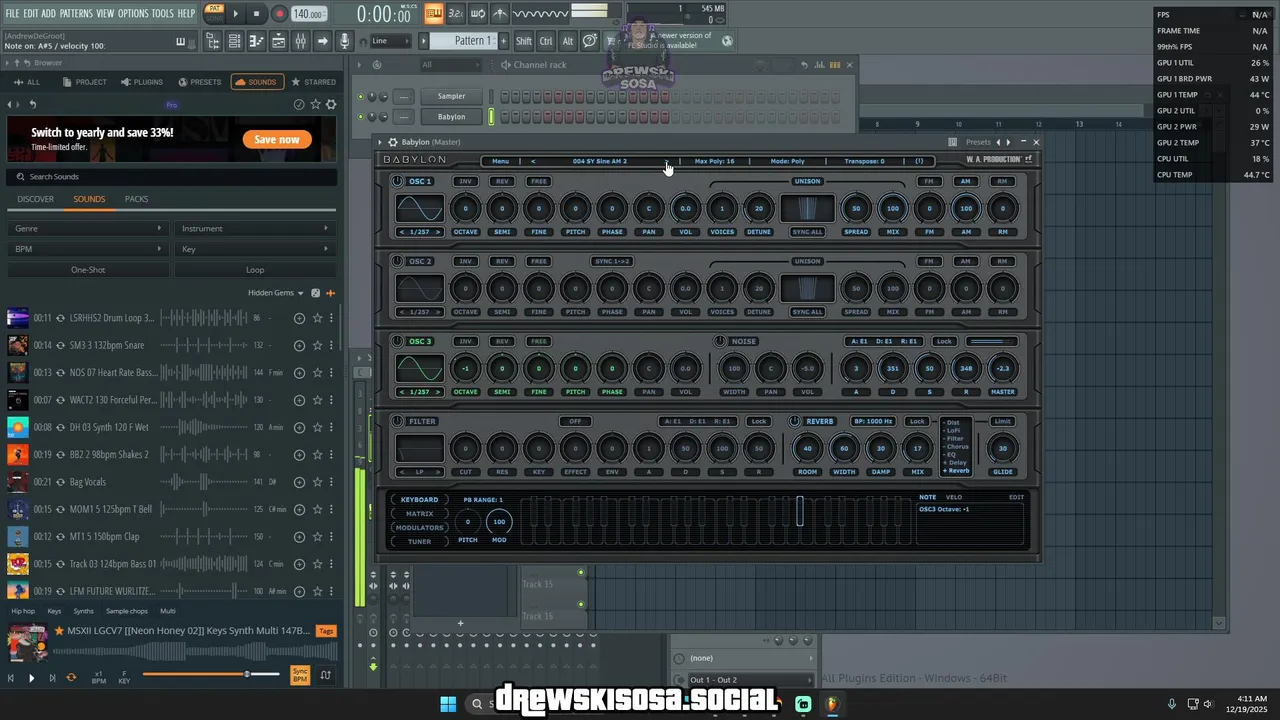Click the next preset arrow beside 004 SY Sine AM 2

tap(667, 161)
